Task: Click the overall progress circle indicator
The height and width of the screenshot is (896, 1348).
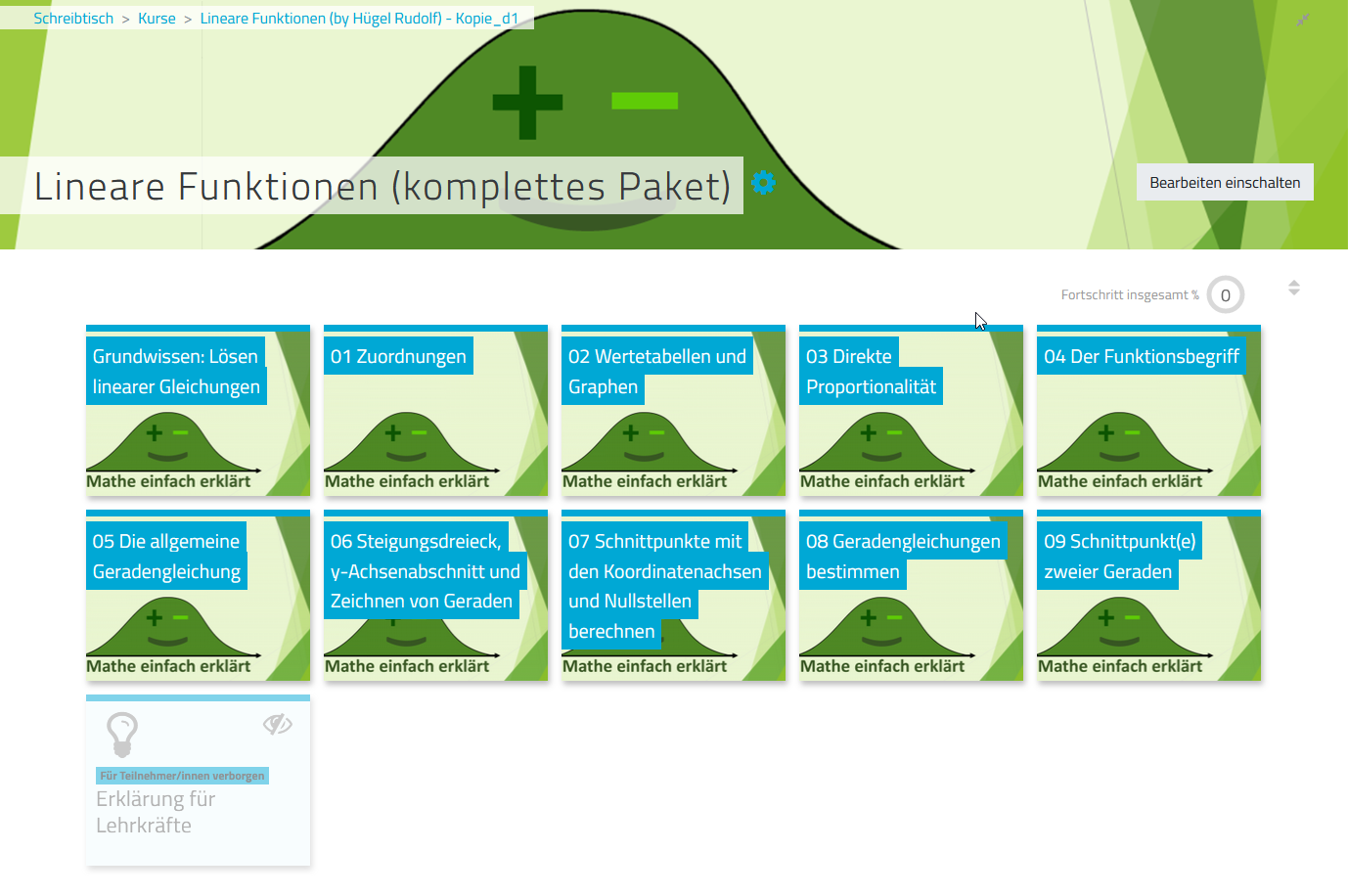Action: coord(1225,295)
